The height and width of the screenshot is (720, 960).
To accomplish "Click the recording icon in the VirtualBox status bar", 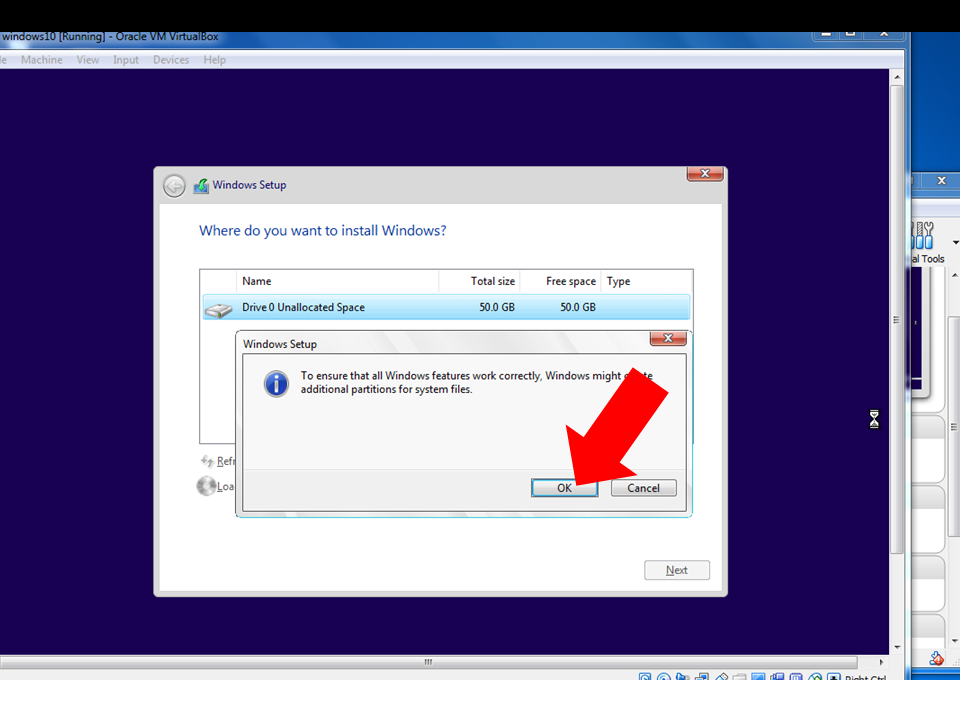I will (777, 678).
